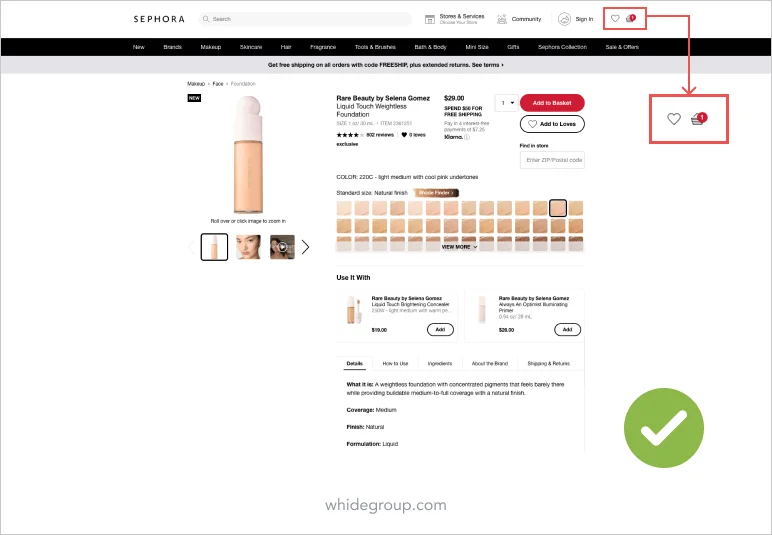Select the model face image thumbnail
The image size is (772, 535).
point(249,247)
